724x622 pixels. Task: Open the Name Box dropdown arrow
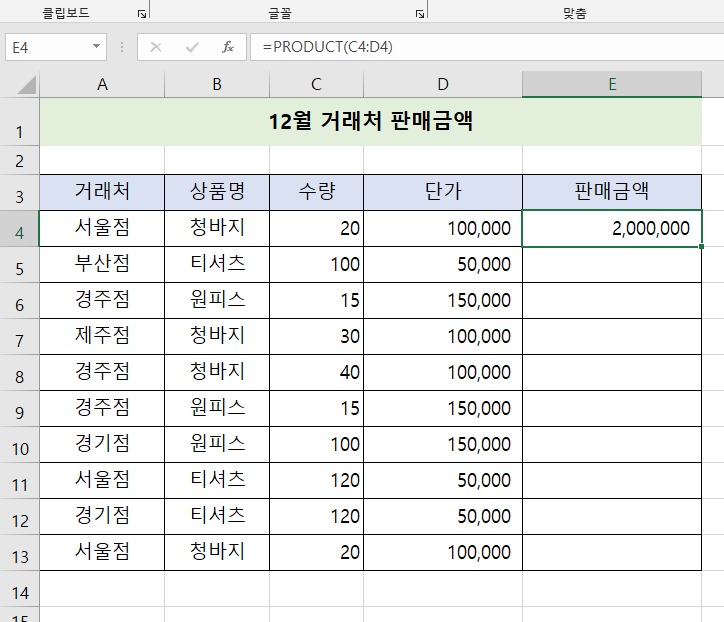(x=96, y=46)
